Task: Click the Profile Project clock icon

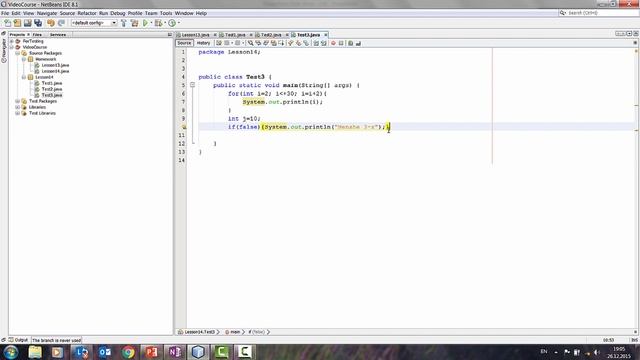Action: (x=172, y=23)
